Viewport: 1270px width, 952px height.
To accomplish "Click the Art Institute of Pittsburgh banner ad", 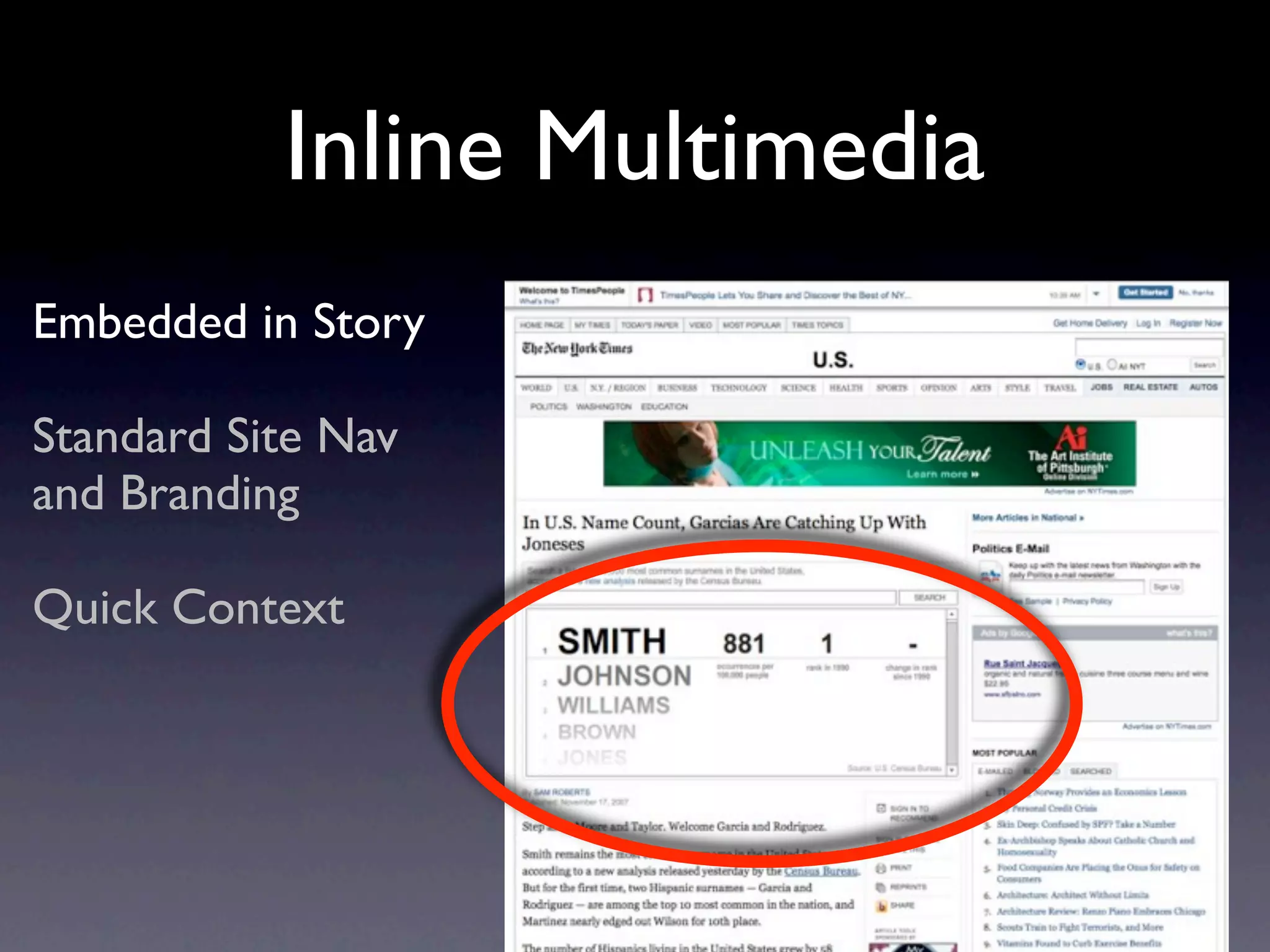I will [x=869, y=454].
